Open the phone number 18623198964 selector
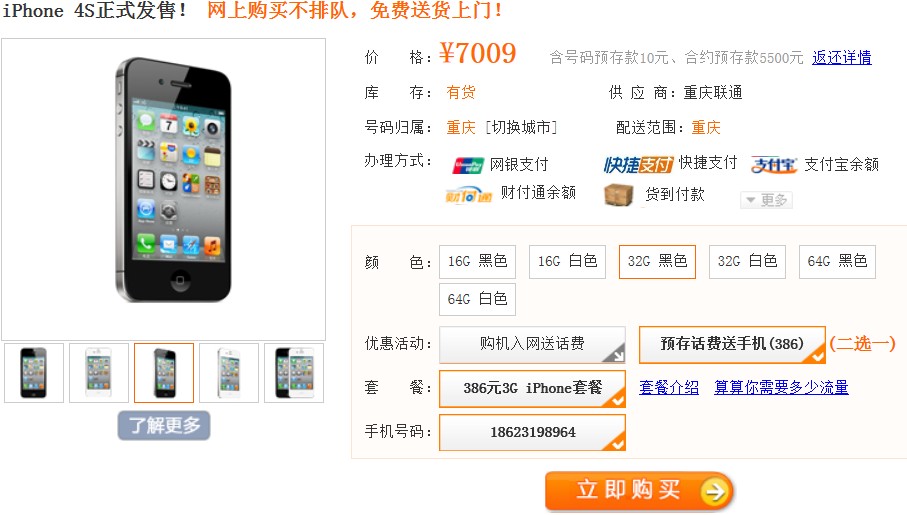This screenshot has height=515, width=907. (532, 432)
